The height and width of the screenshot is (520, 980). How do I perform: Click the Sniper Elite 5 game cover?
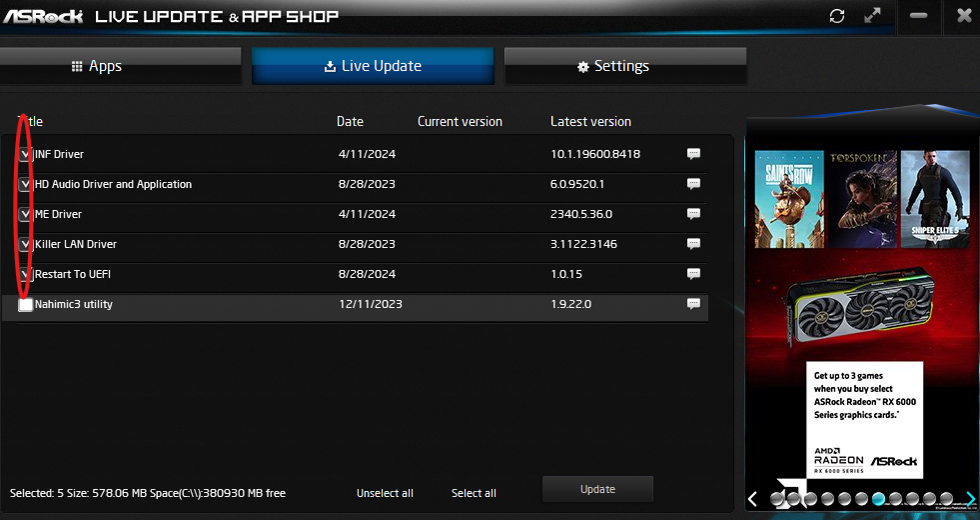(935, 199)
